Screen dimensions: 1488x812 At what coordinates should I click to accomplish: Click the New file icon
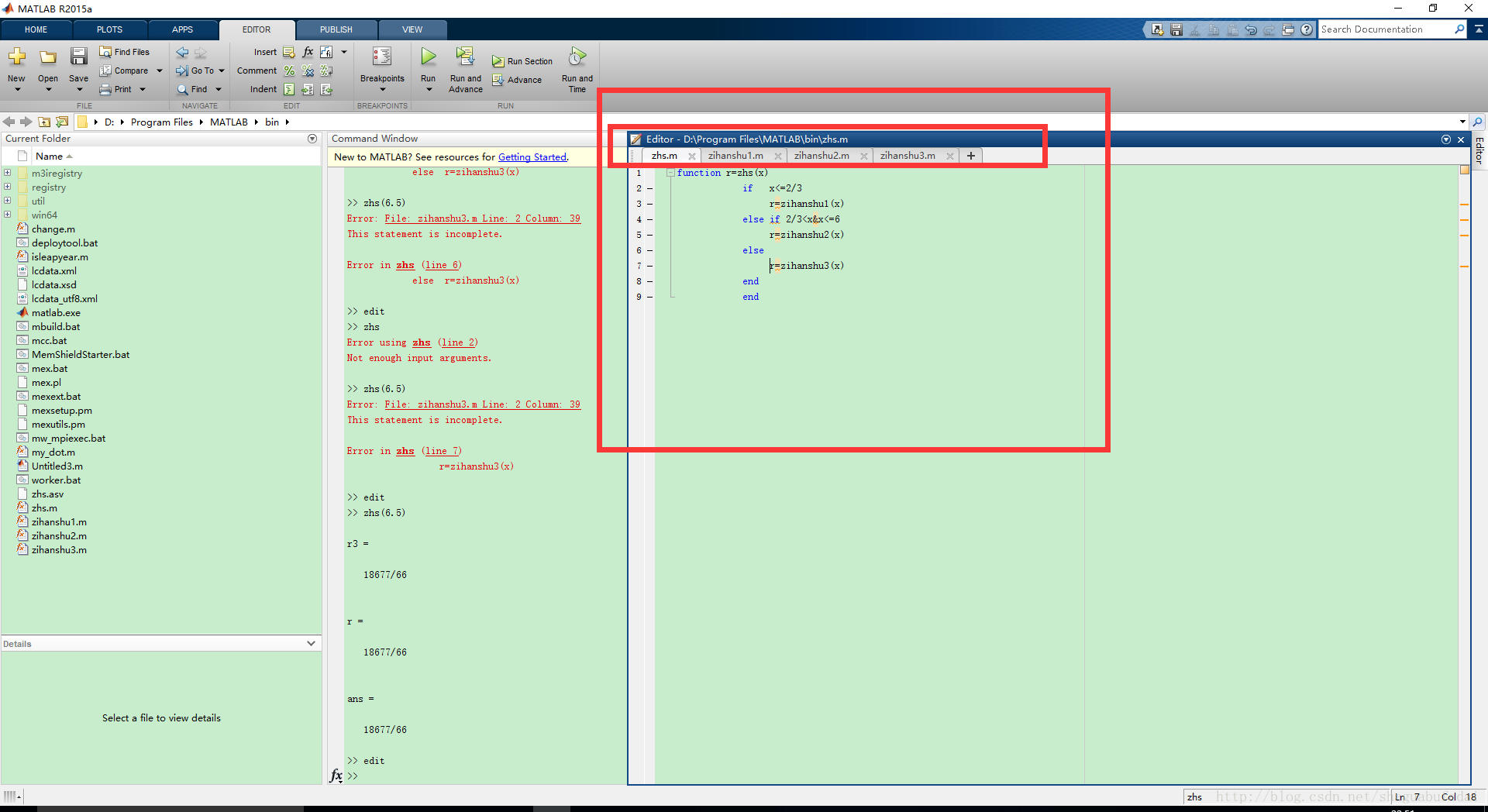pyautogui.click(x=16, y=57)
